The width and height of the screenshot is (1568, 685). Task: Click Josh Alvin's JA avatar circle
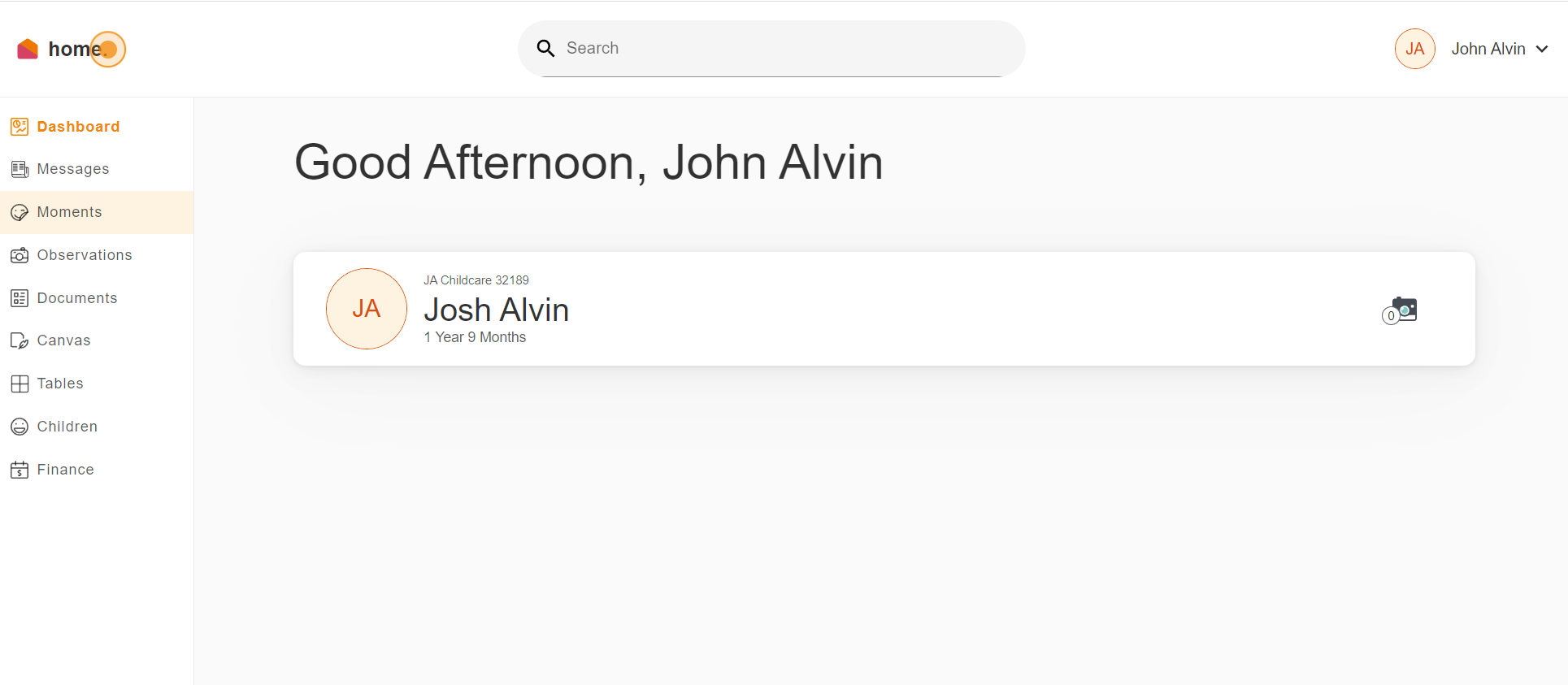pyautogui.click(x=367, y=309)
